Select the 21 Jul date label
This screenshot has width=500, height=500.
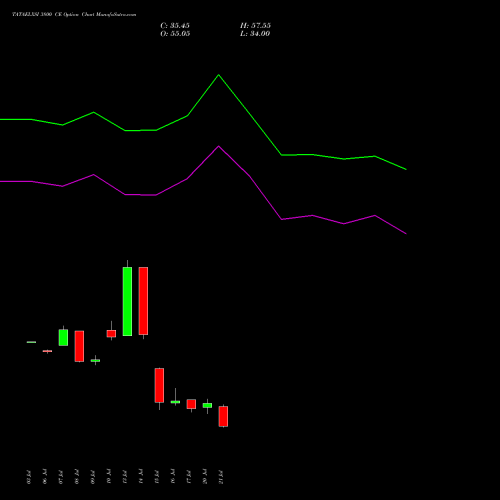click(221, 477)
